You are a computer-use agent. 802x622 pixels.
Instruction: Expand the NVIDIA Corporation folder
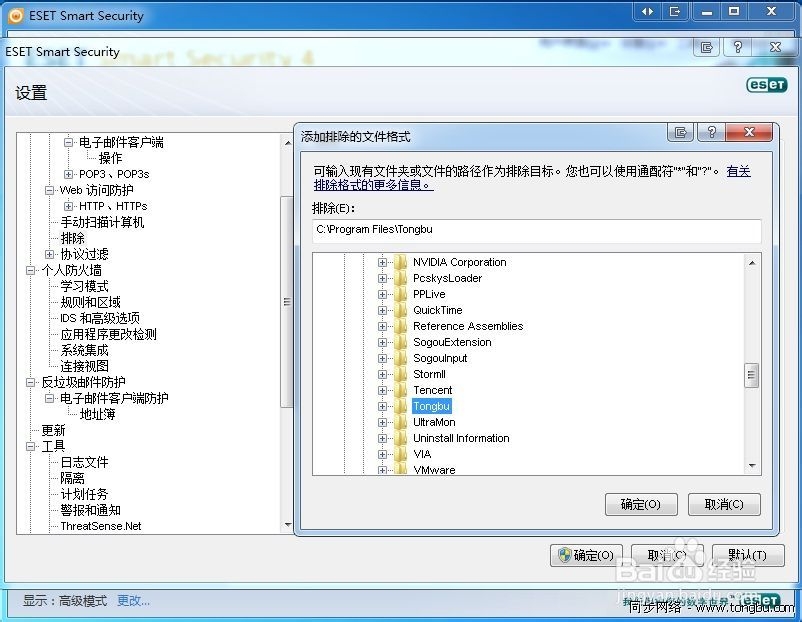coord(382,262)
